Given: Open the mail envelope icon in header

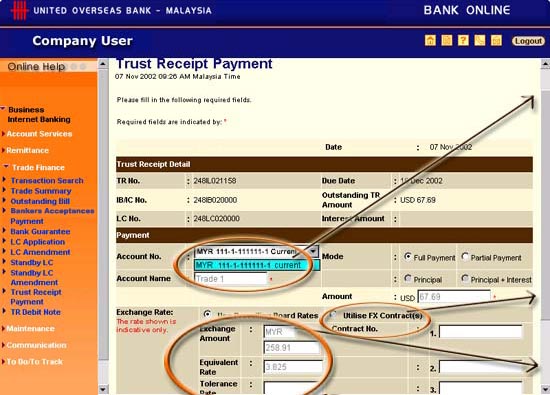Looking at the screenshot, I should (496, 40).
